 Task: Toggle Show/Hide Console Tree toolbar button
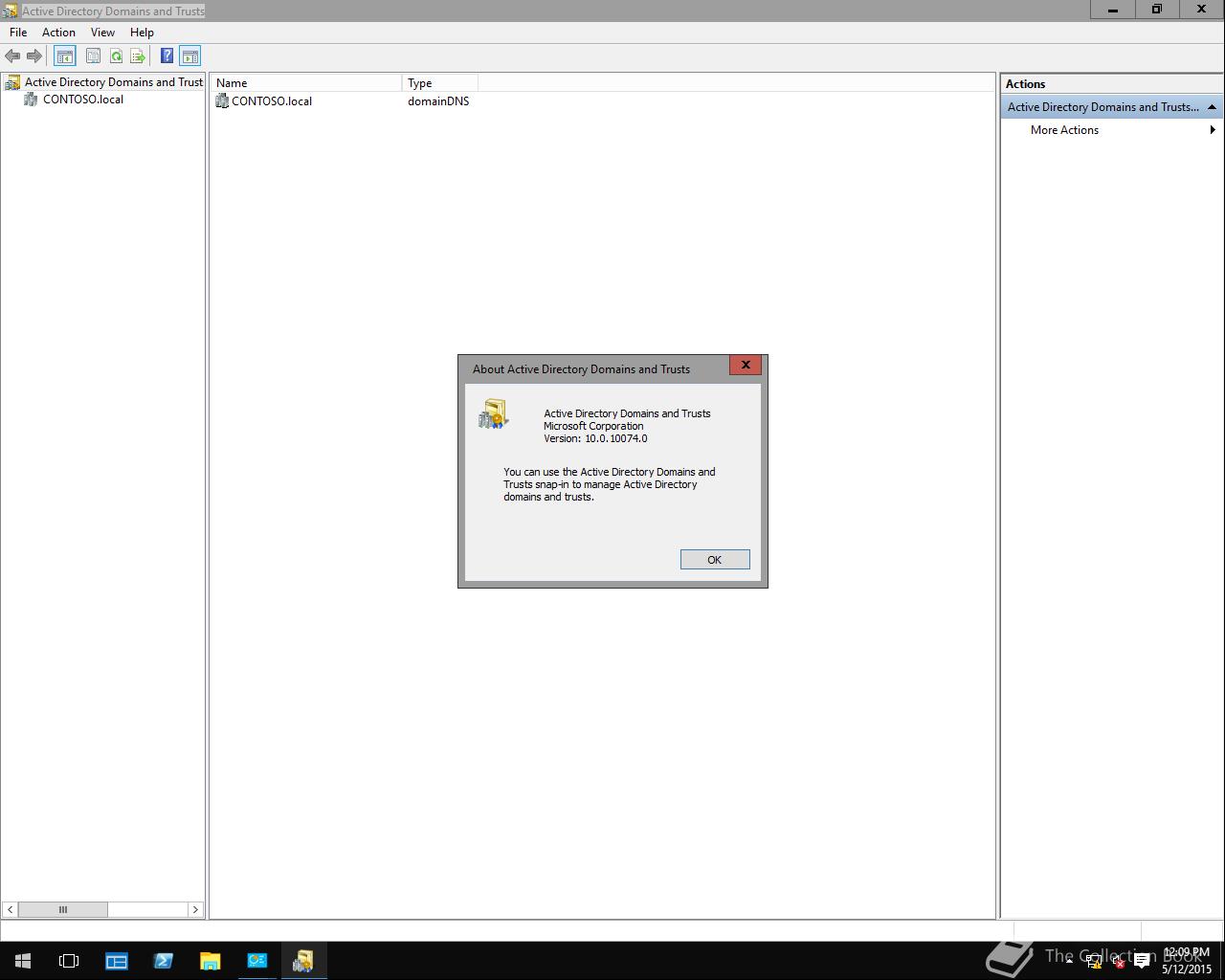pos(65,56)
